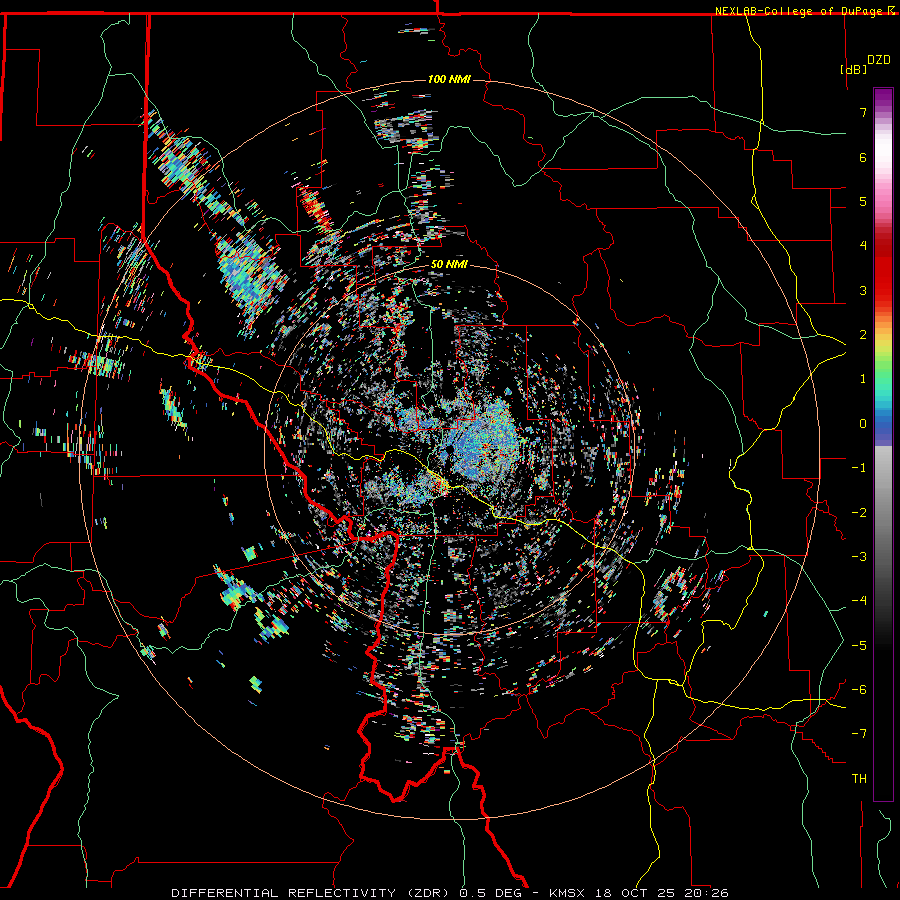This screenshot has height=900, width=900.
Task: Click the scale value "-6"
Action: tap(859, 690)
